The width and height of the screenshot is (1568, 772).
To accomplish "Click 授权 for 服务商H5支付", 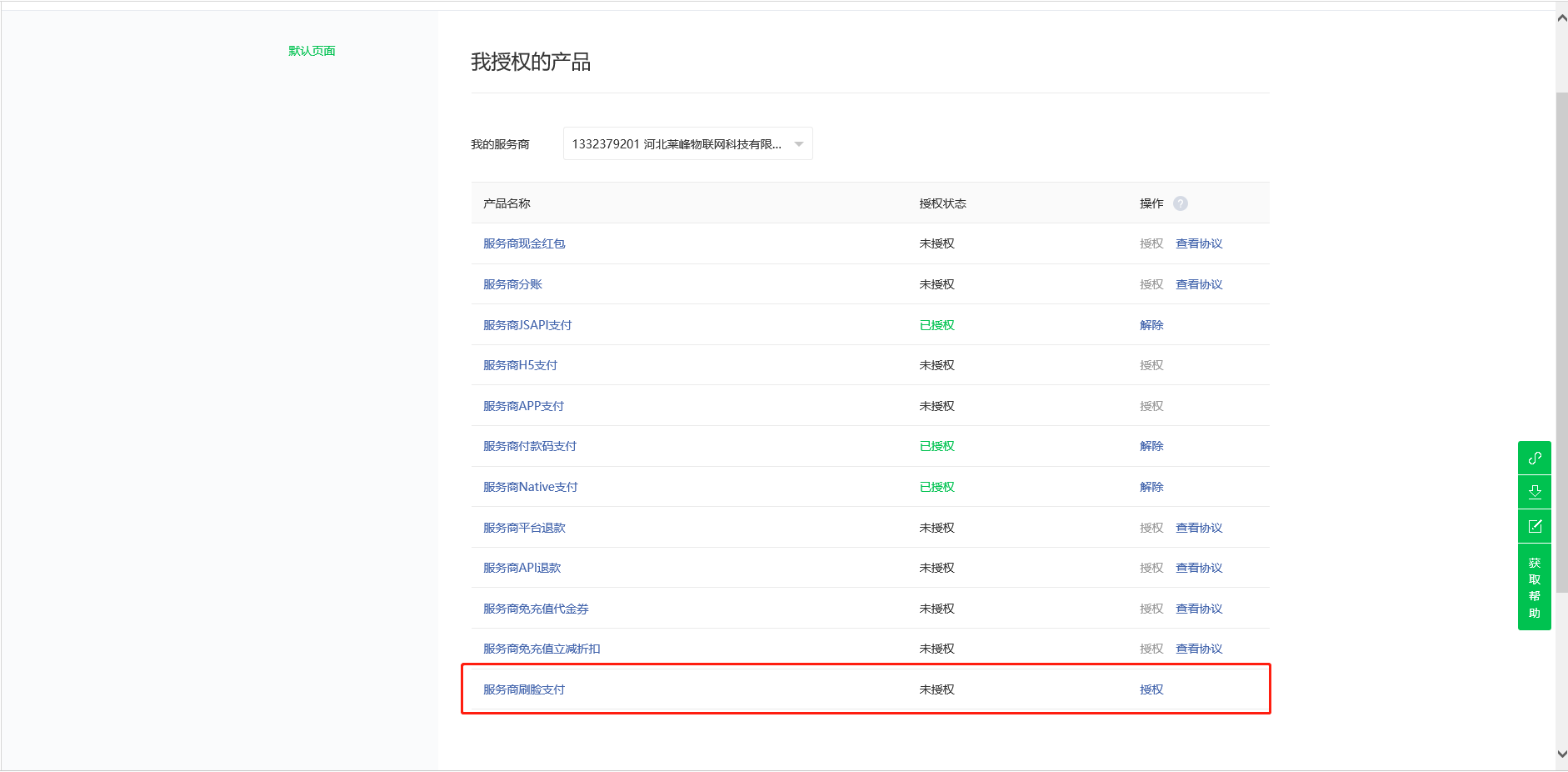I will click(1151, 365).
